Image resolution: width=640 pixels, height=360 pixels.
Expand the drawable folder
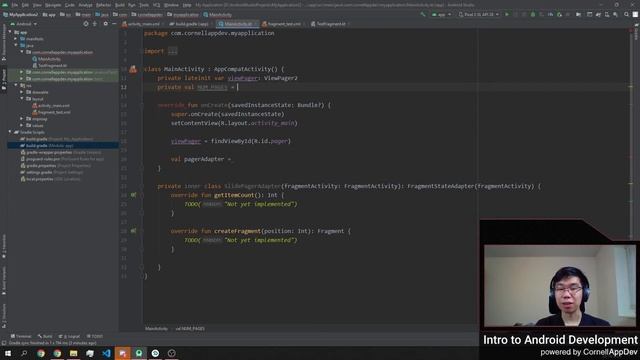point(22,92)
